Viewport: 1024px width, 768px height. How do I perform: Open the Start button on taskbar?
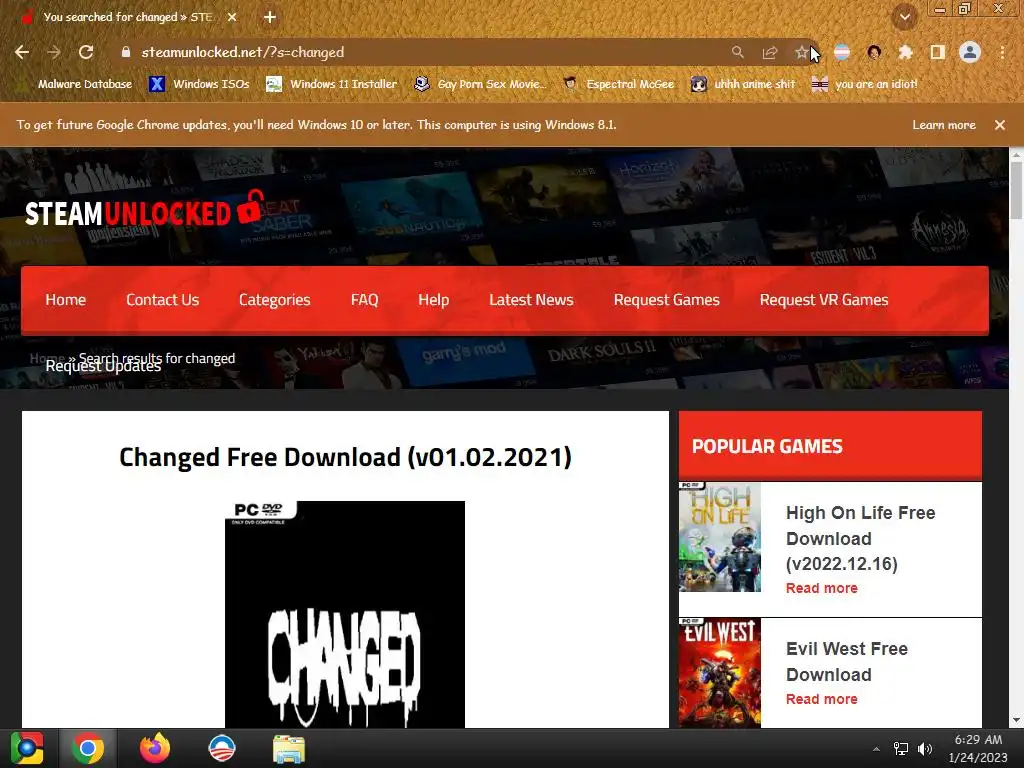pyautogui.click(x=27, y=748)
